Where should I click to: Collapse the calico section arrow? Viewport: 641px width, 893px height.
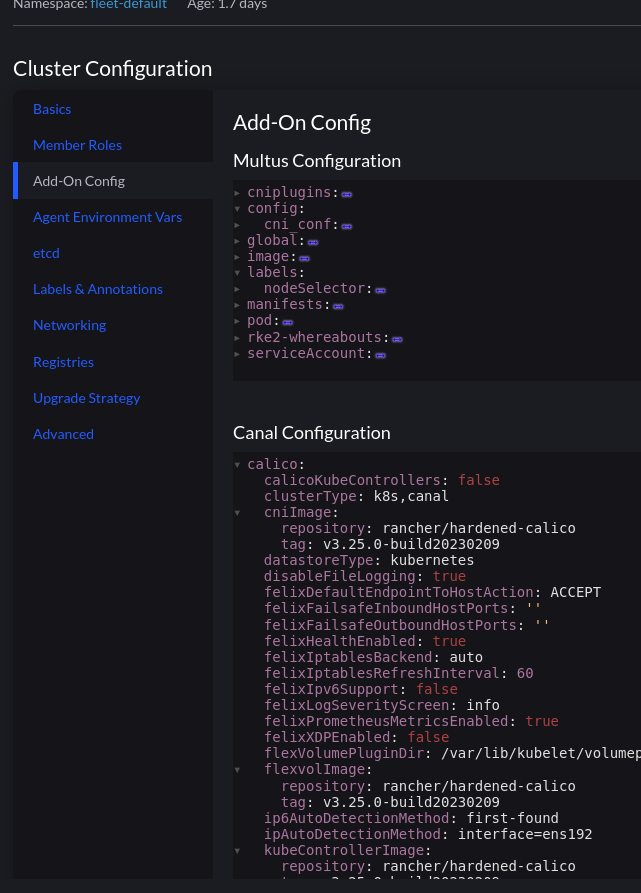(x=237, y=465)
